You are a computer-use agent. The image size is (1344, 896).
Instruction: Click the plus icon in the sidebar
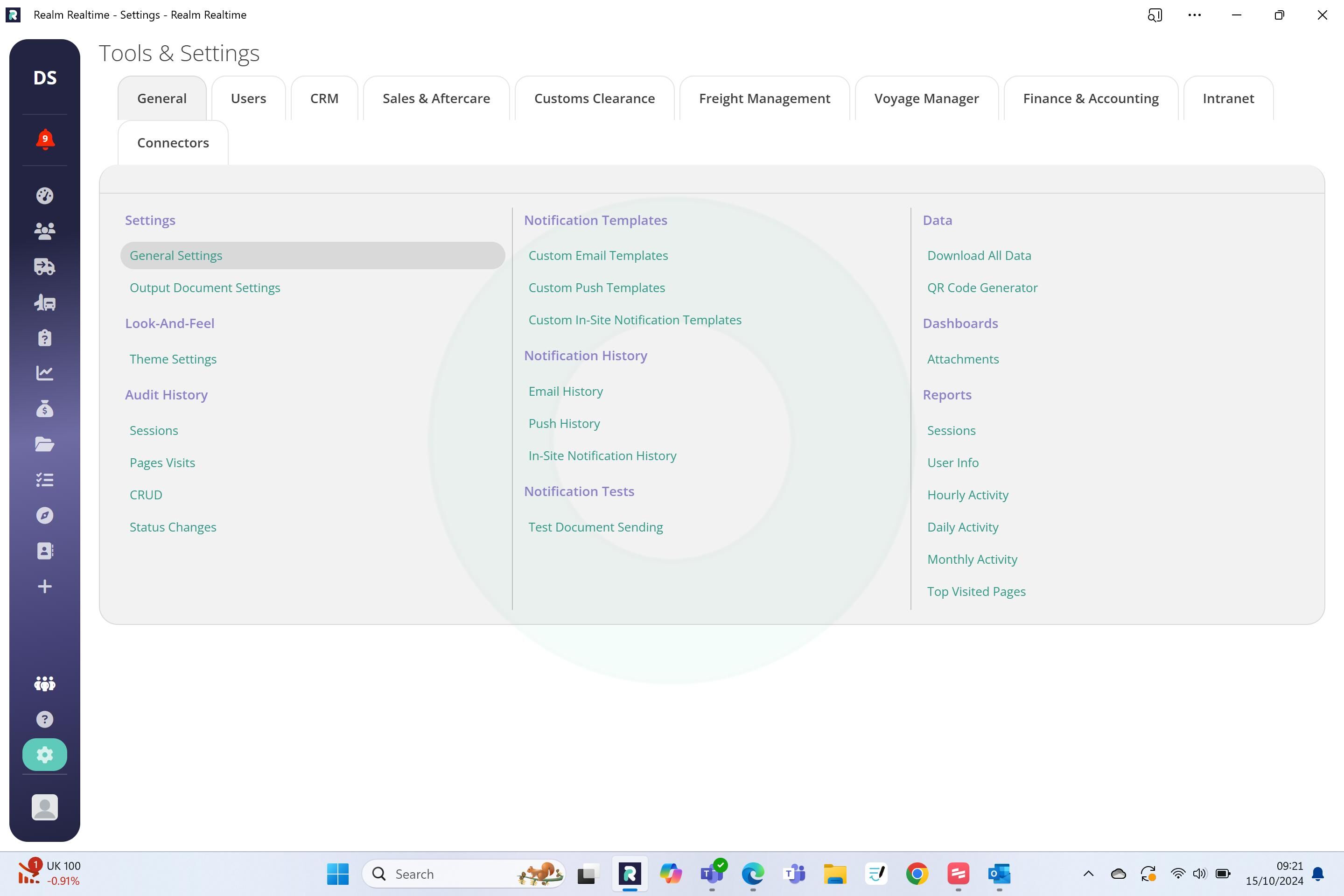[x=45, y=586]
